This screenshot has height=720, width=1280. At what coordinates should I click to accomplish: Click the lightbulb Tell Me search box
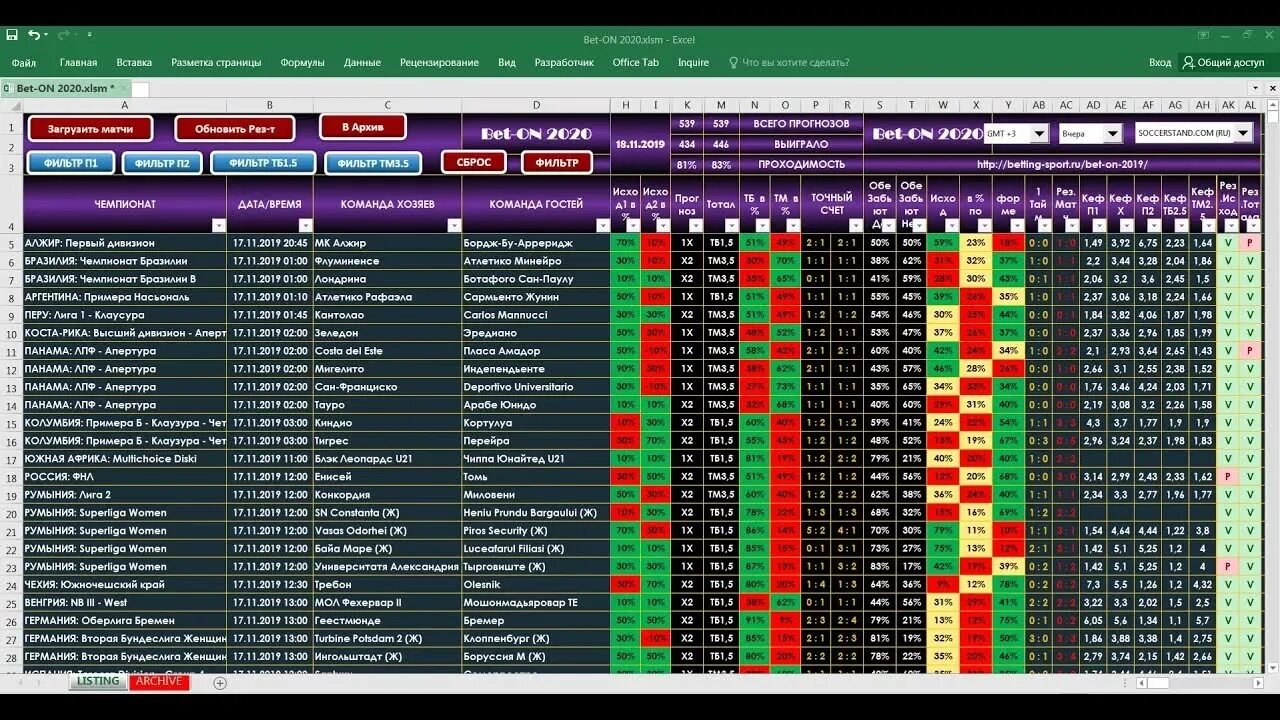tap(789, 62)
